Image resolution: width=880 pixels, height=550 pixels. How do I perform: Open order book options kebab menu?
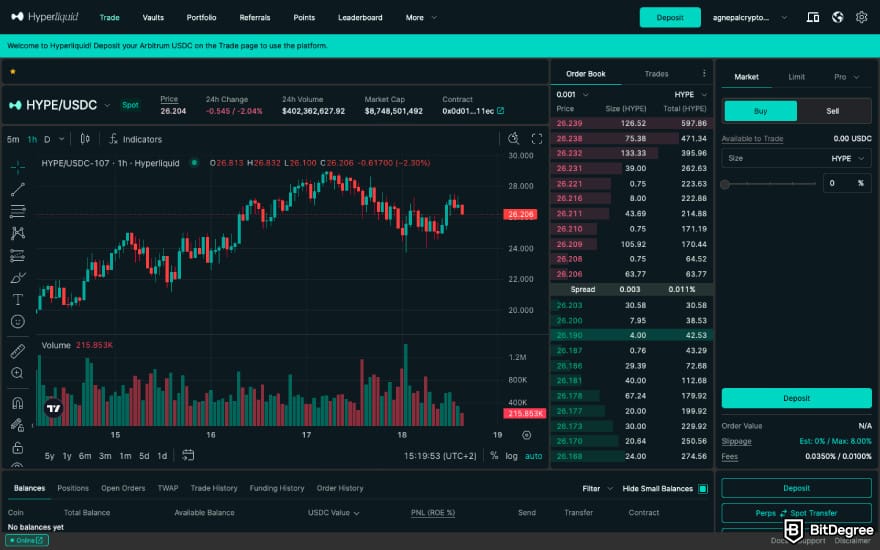pyautogui.click(x=704, y=74)
